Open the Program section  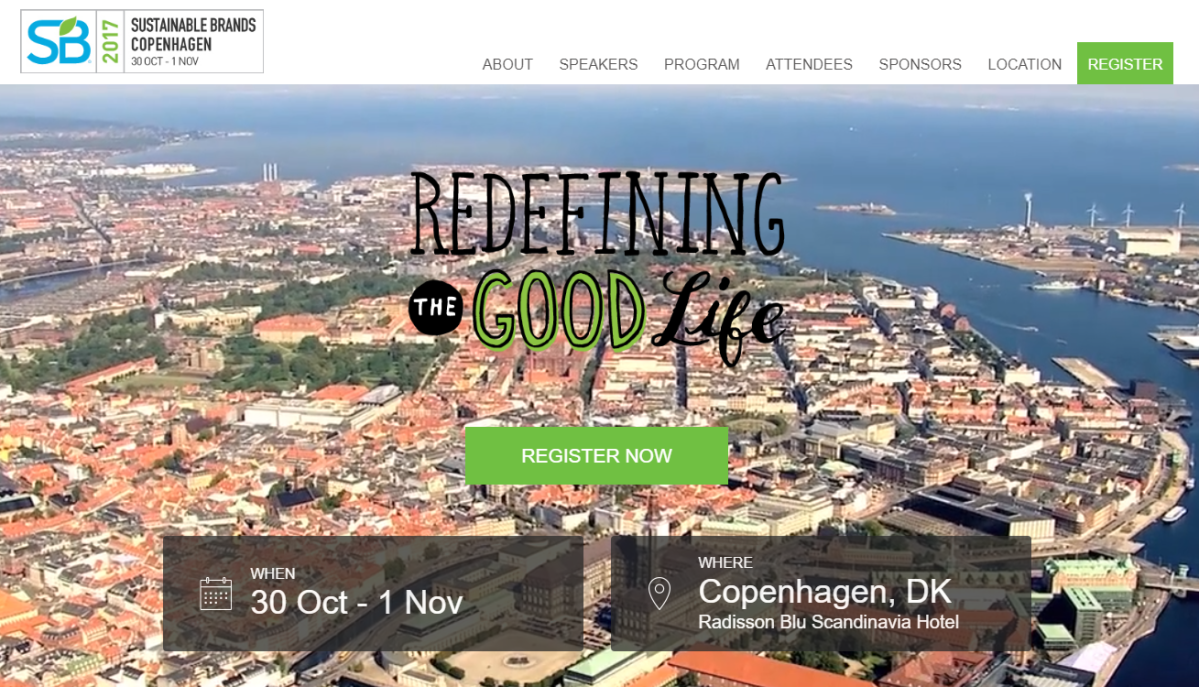pyautogui.click(x=701, y=64)
